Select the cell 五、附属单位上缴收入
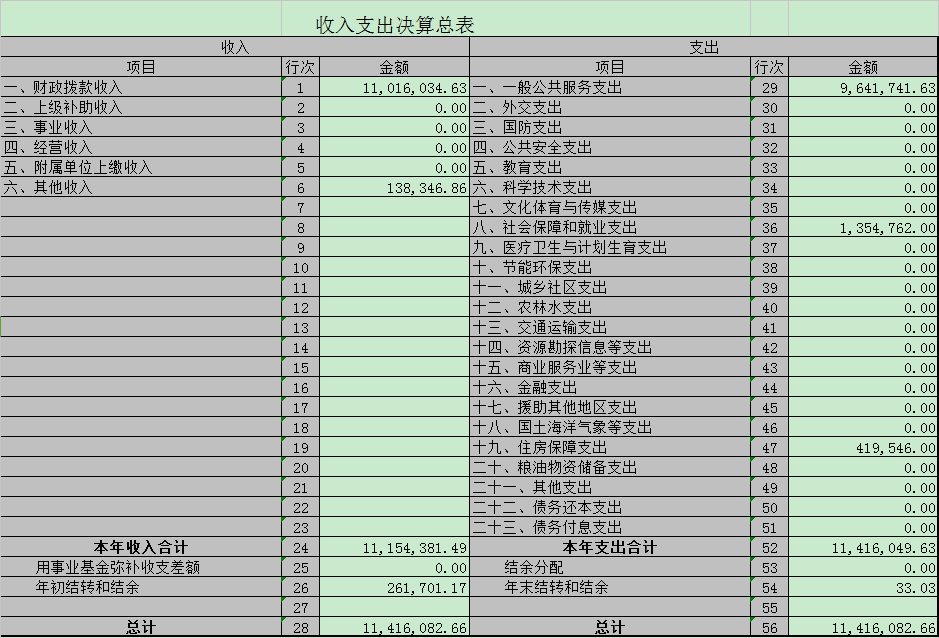 point(141,167)
